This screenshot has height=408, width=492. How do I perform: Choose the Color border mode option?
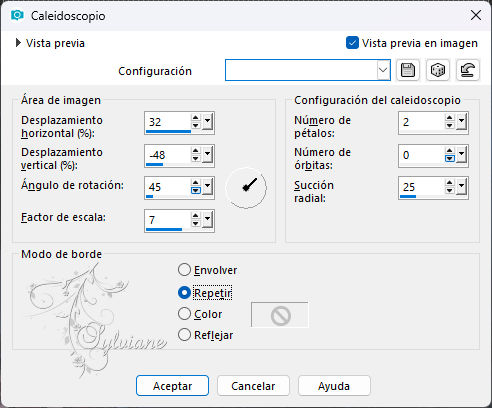[184, 314]
